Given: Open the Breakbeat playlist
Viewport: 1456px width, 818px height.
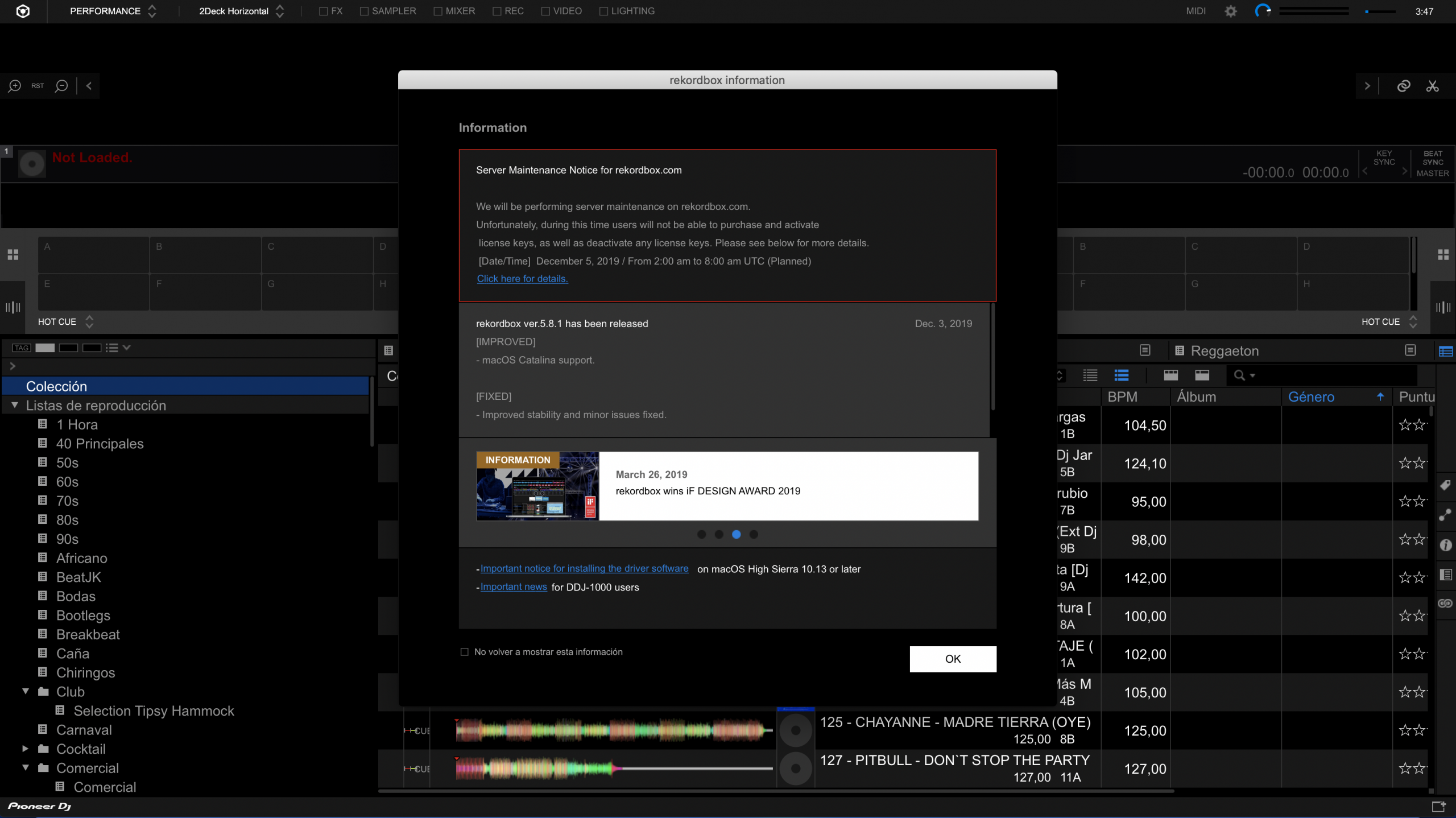Looking at the screenshot, I should click(x=88, y=634).
